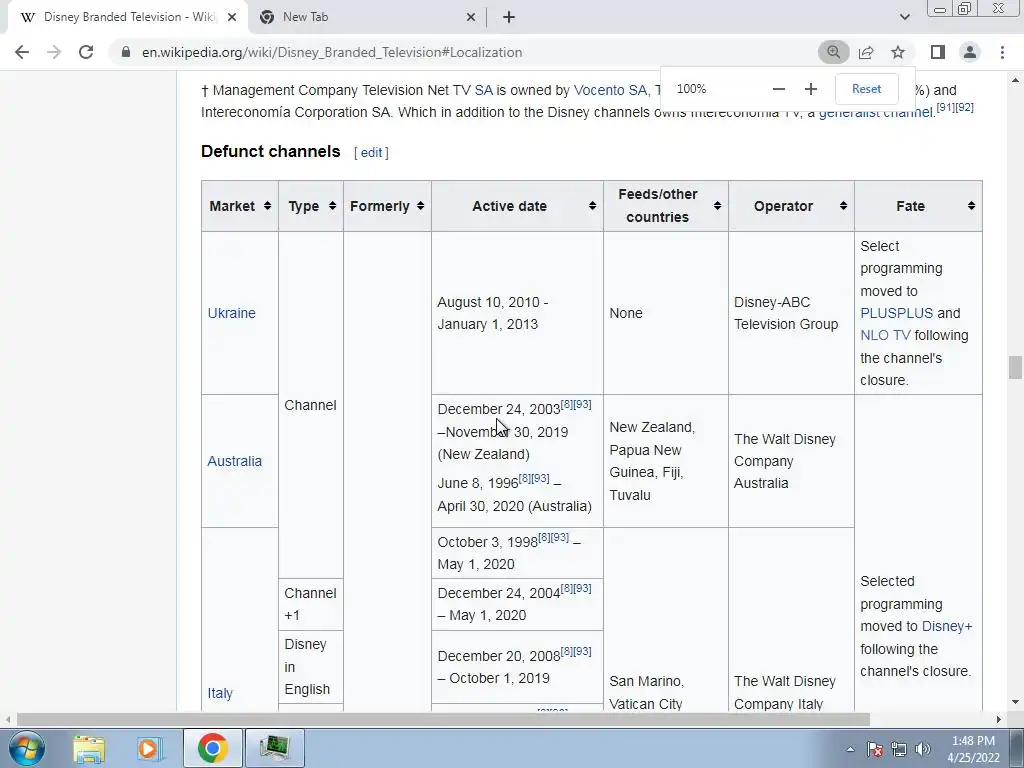Open the SA link after Net TV
Viewport: 1024px width, 768px height.
(483, 90)
